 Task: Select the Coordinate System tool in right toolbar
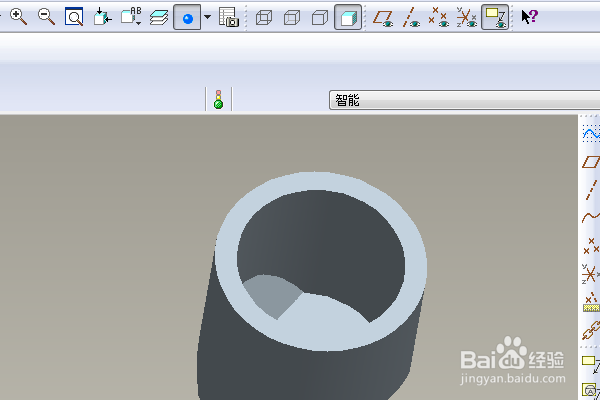(591, 274)
